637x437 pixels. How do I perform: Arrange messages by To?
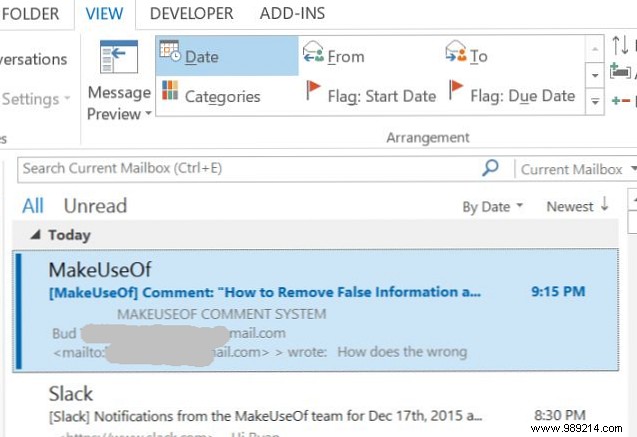[466, 56]
